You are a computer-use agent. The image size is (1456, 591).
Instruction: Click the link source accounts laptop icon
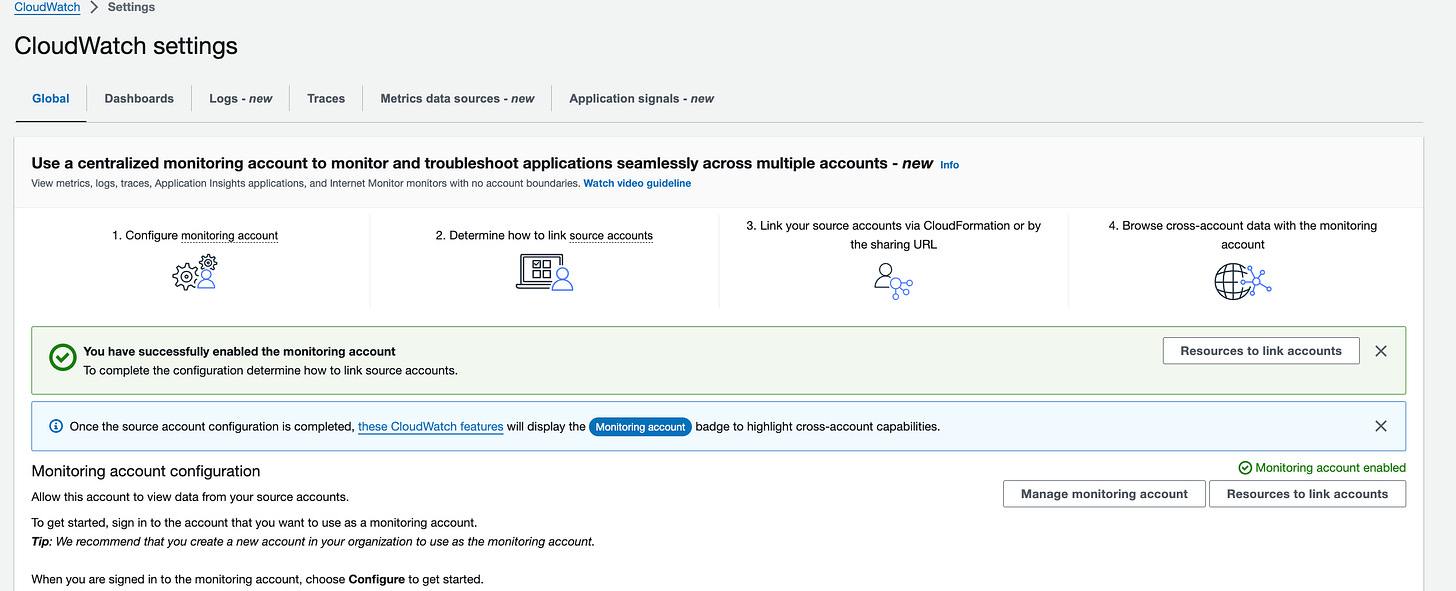(545, 272)
